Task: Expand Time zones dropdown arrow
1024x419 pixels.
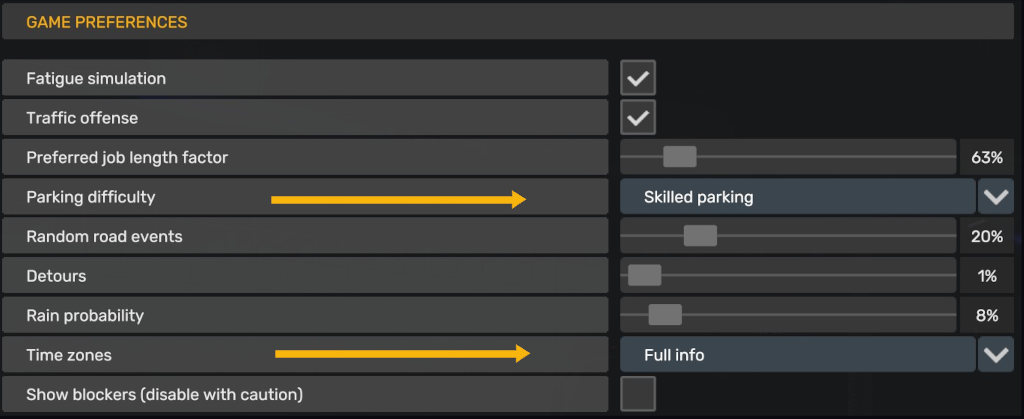Action: 996,354
